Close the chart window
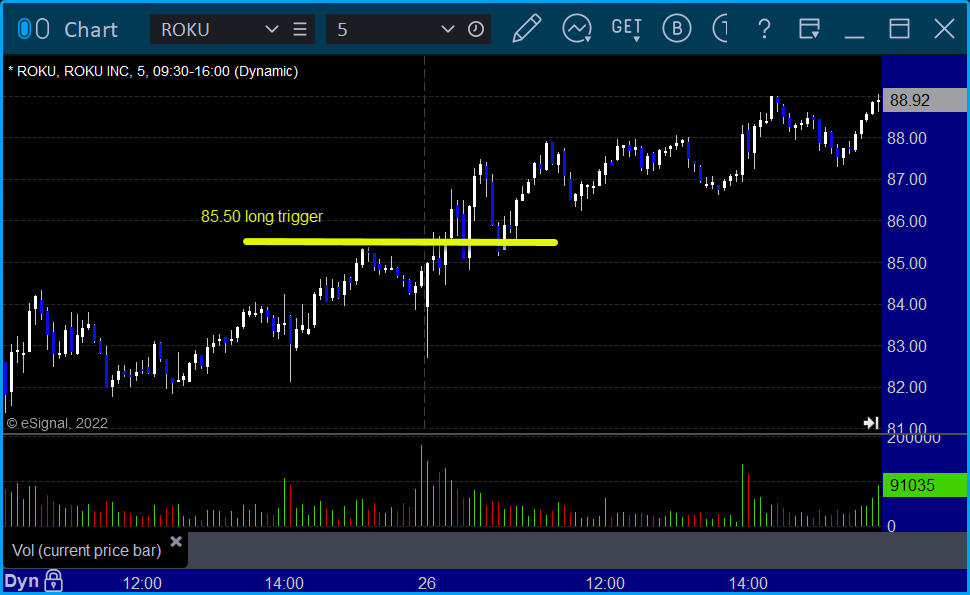This screenshot has height=595, width=970. [944, 28]
